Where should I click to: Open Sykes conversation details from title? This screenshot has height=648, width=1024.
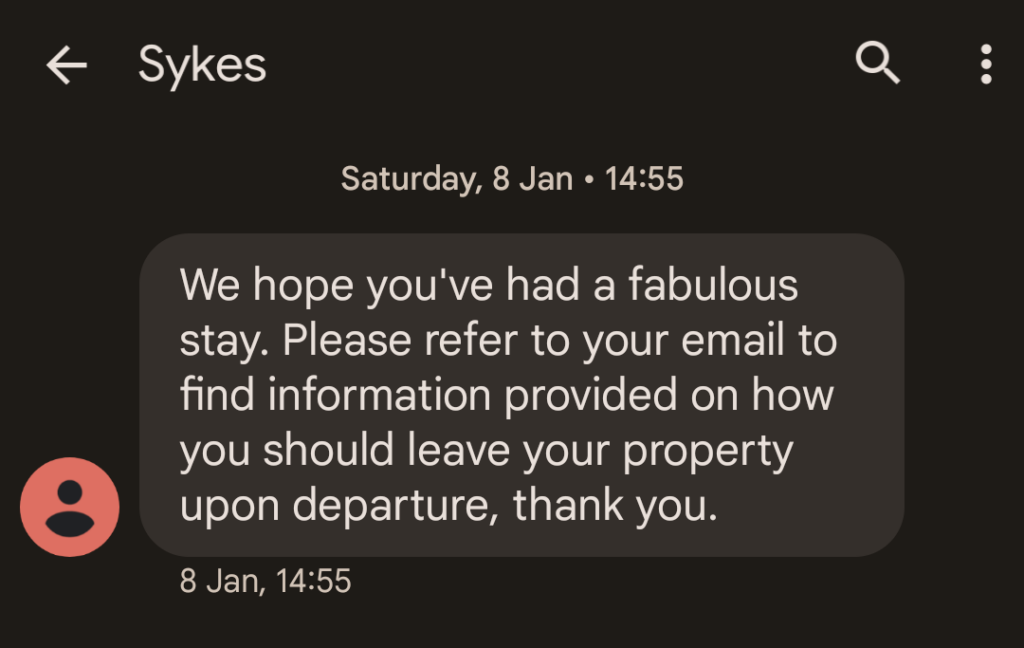click(202, 66)
